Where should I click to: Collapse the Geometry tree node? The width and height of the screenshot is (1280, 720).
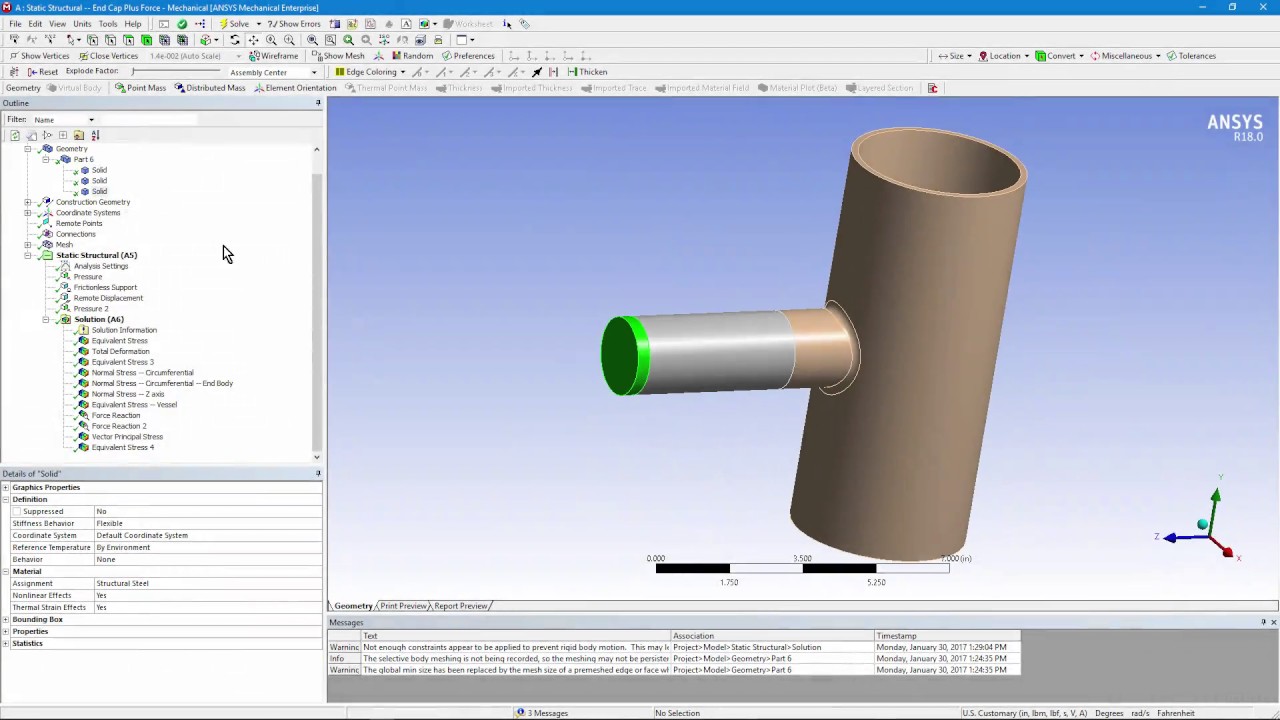[28, 149]
